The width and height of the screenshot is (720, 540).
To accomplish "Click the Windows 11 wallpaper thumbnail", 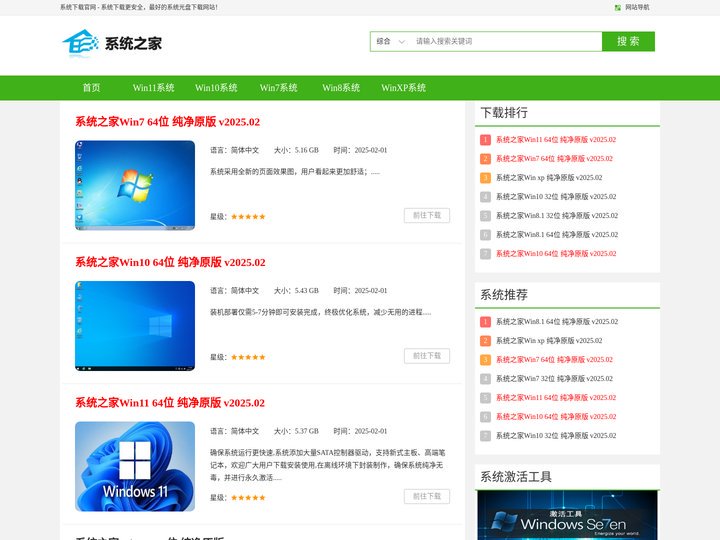I will coord(135,466).
